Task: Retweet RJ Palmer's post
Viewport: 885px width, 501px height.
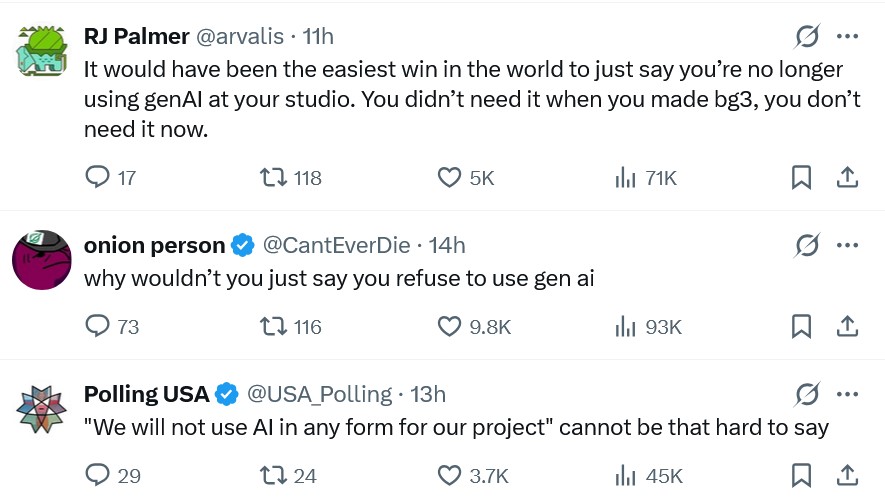Action: (x=271, y=178)
